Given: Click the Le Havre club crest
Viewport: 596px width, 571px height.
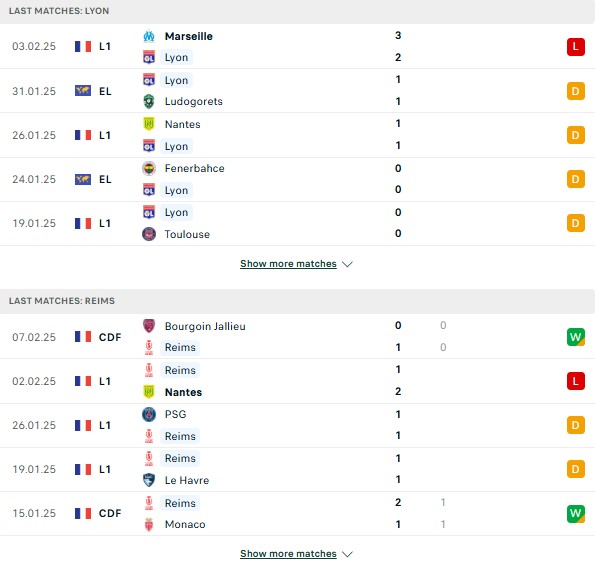Looking at the screenshot, I should 149,480.
